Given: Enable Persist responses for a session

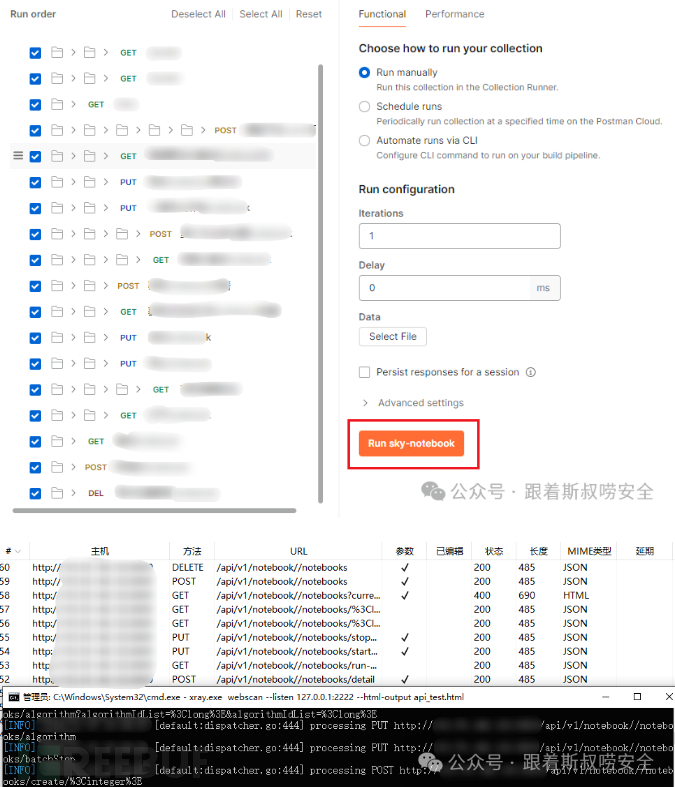Looking at the screenshot, I should [x=365, y=372].
